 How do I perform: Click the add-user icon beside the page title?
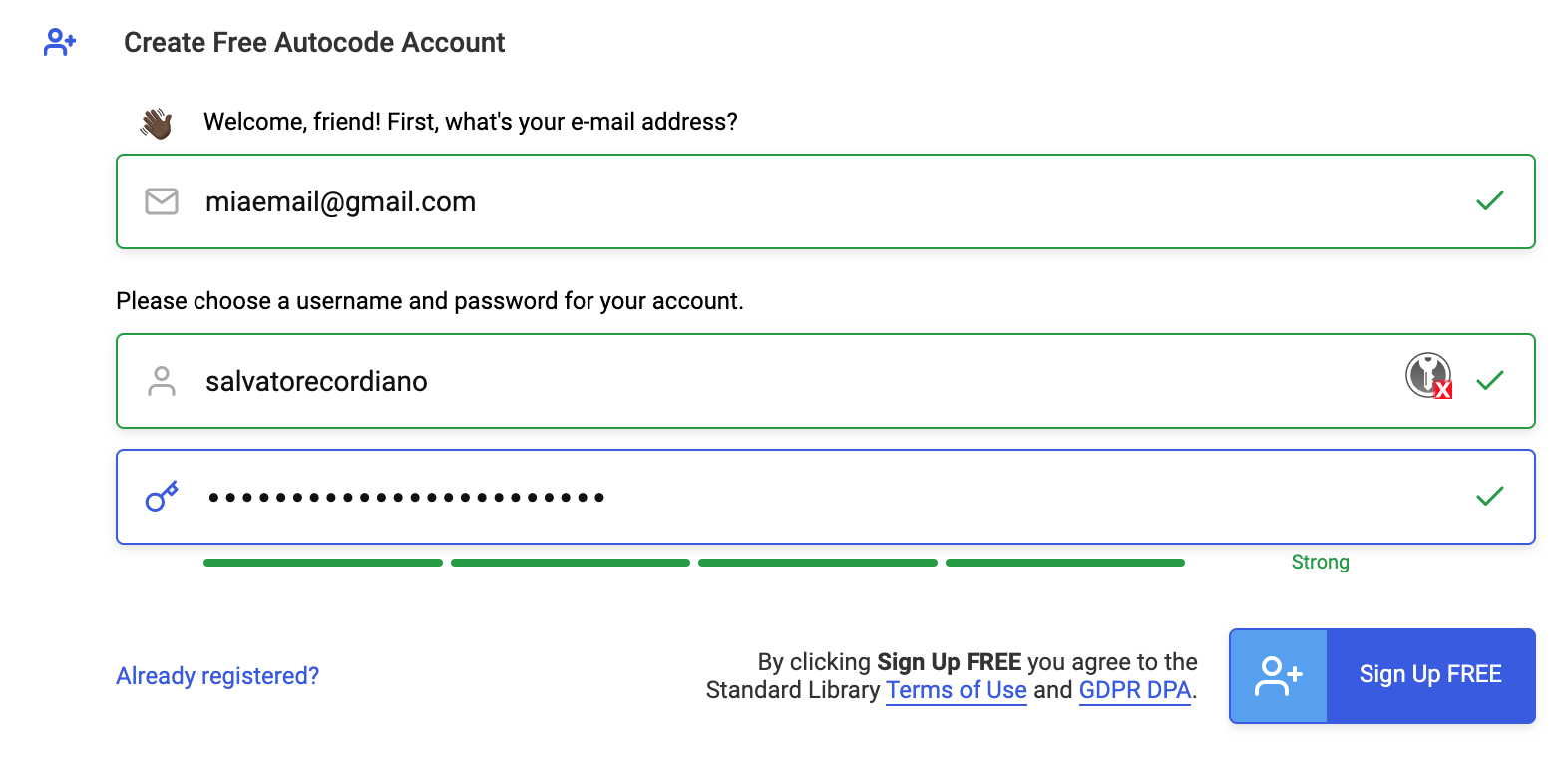tap(60, 42)
